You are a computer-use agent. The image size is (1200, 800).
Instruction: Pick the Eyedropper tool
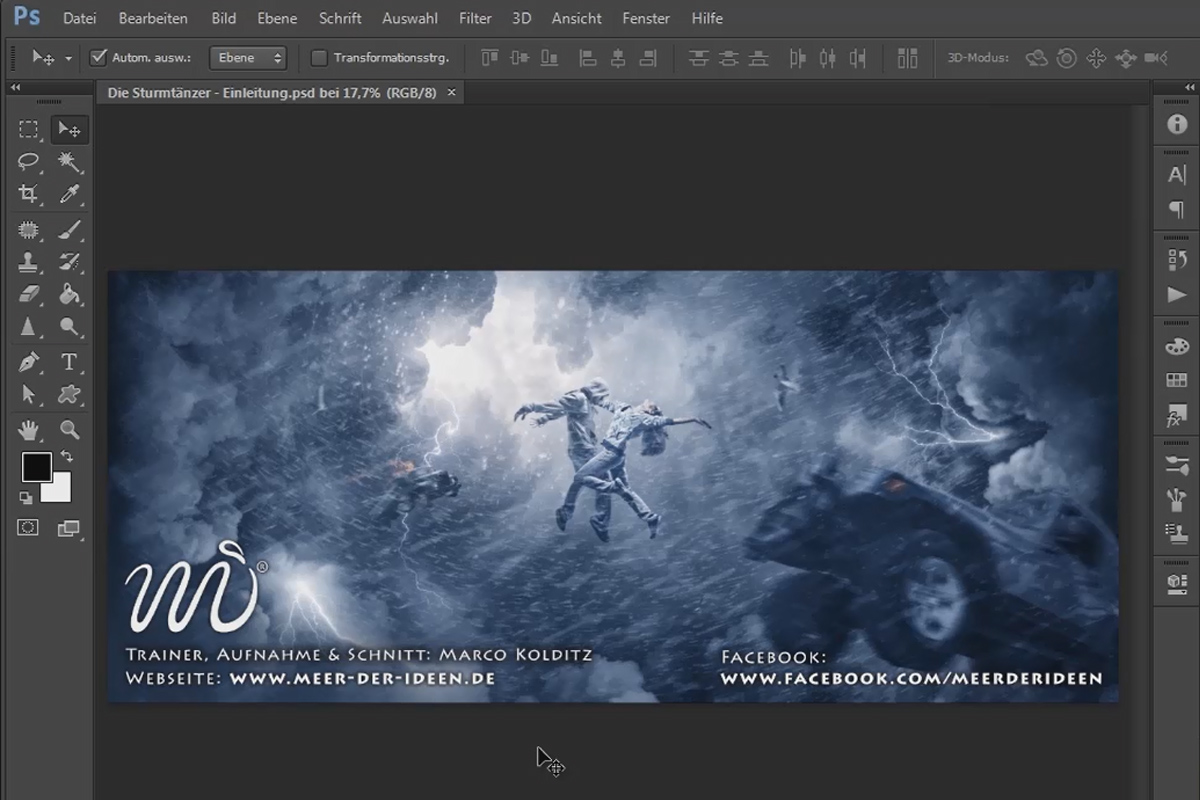(69, 194)
